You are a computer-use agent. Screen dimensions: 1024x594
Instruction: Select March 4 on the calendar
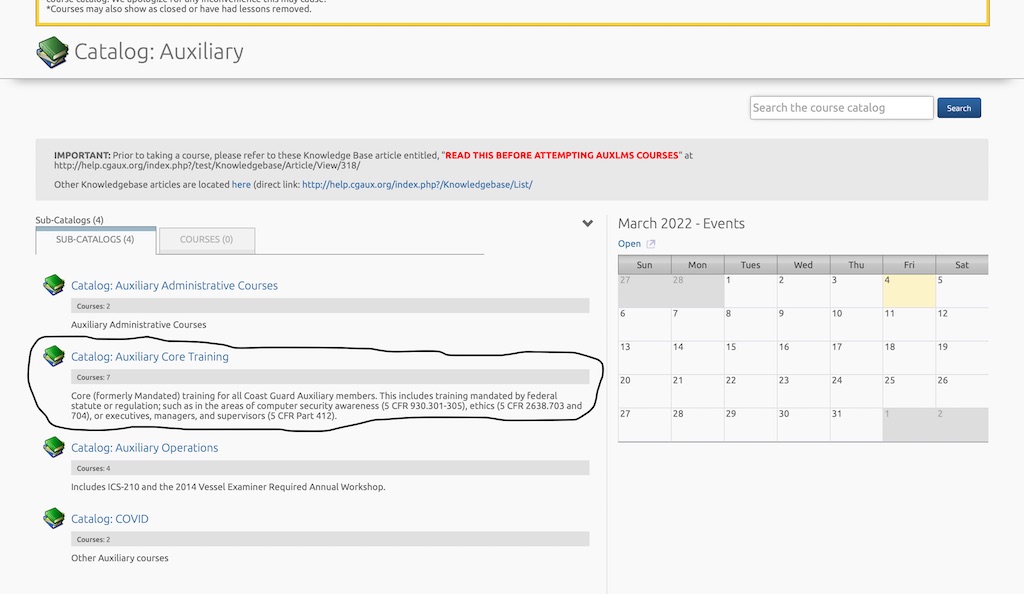click(x=908, y=290)
